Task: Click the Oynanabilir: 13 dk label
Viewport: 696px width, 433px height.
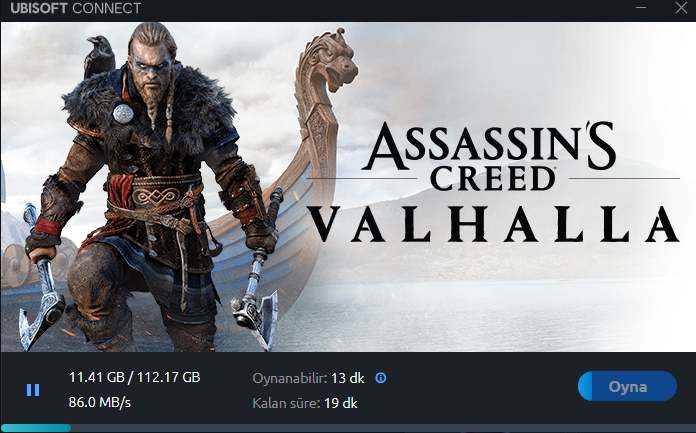Action: coord(308,378)
